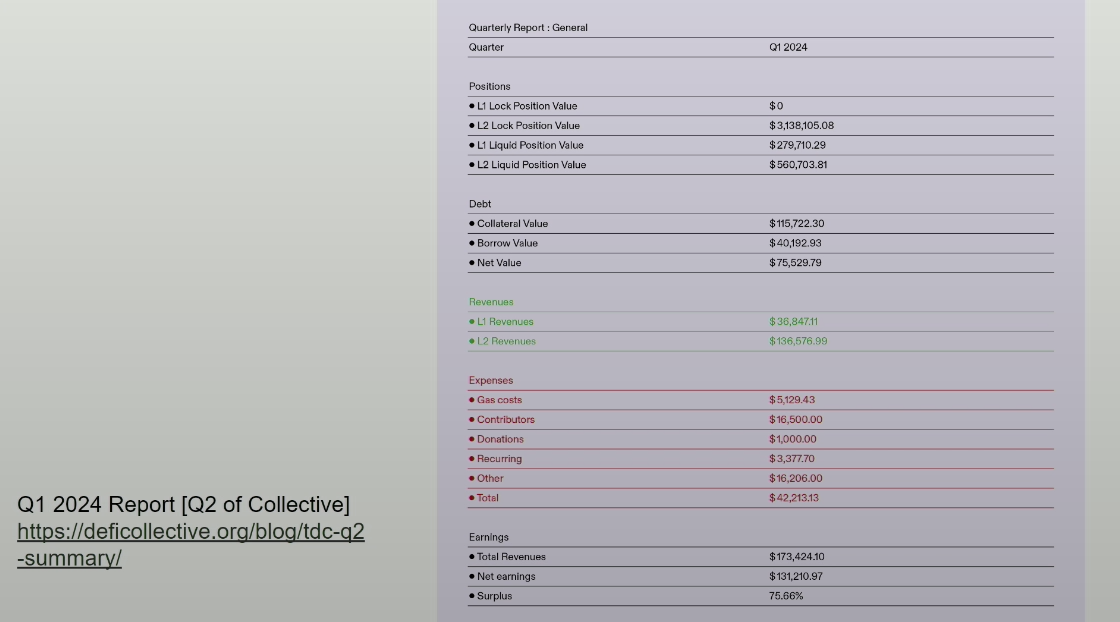Select the L2 Lock Position Value row label
The height and width of the screenshot is (622, 1120).
tap(528, 126)
